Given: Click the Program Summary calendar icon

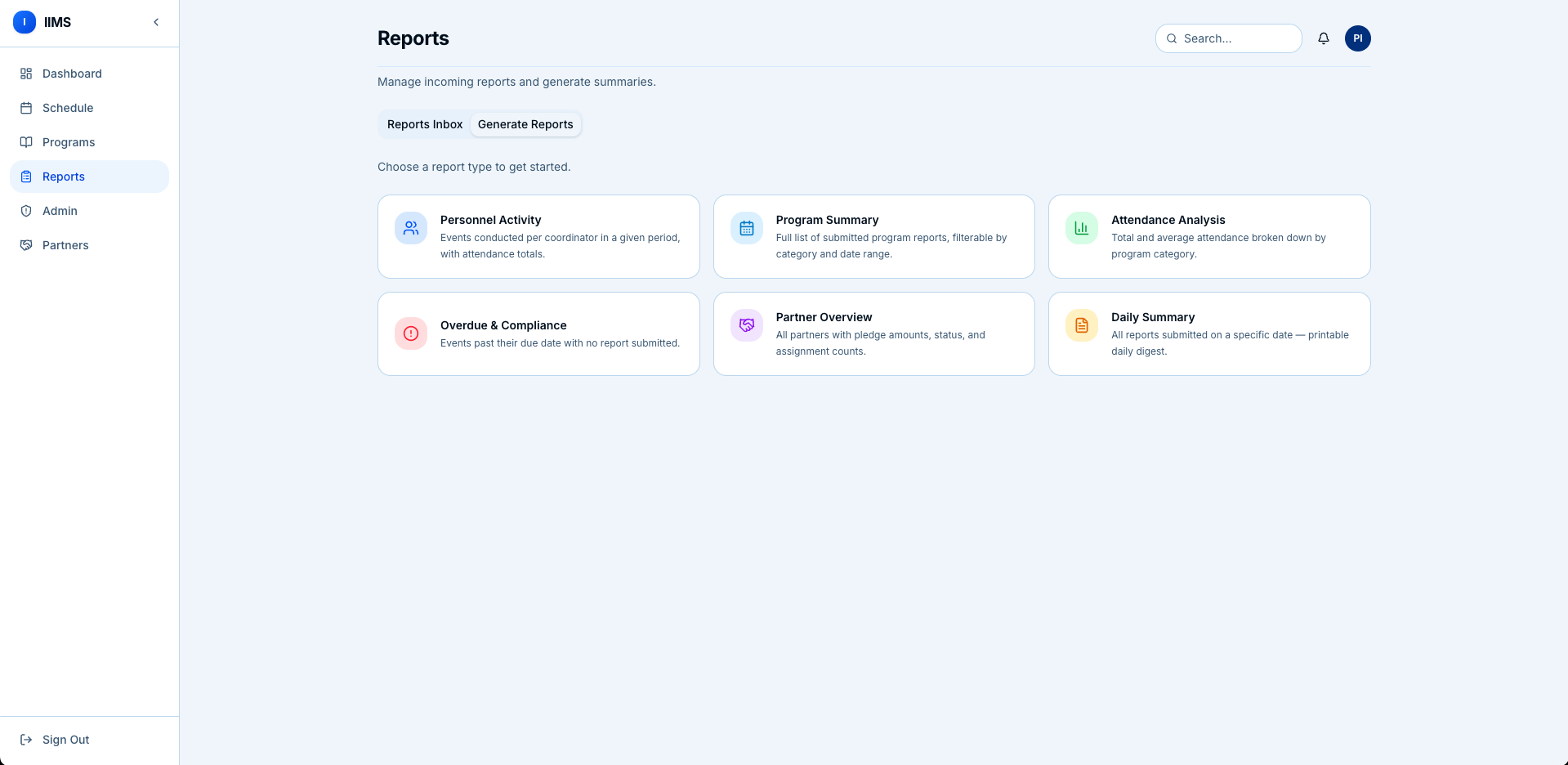Looking at the screenshot, I should [746, 228].
